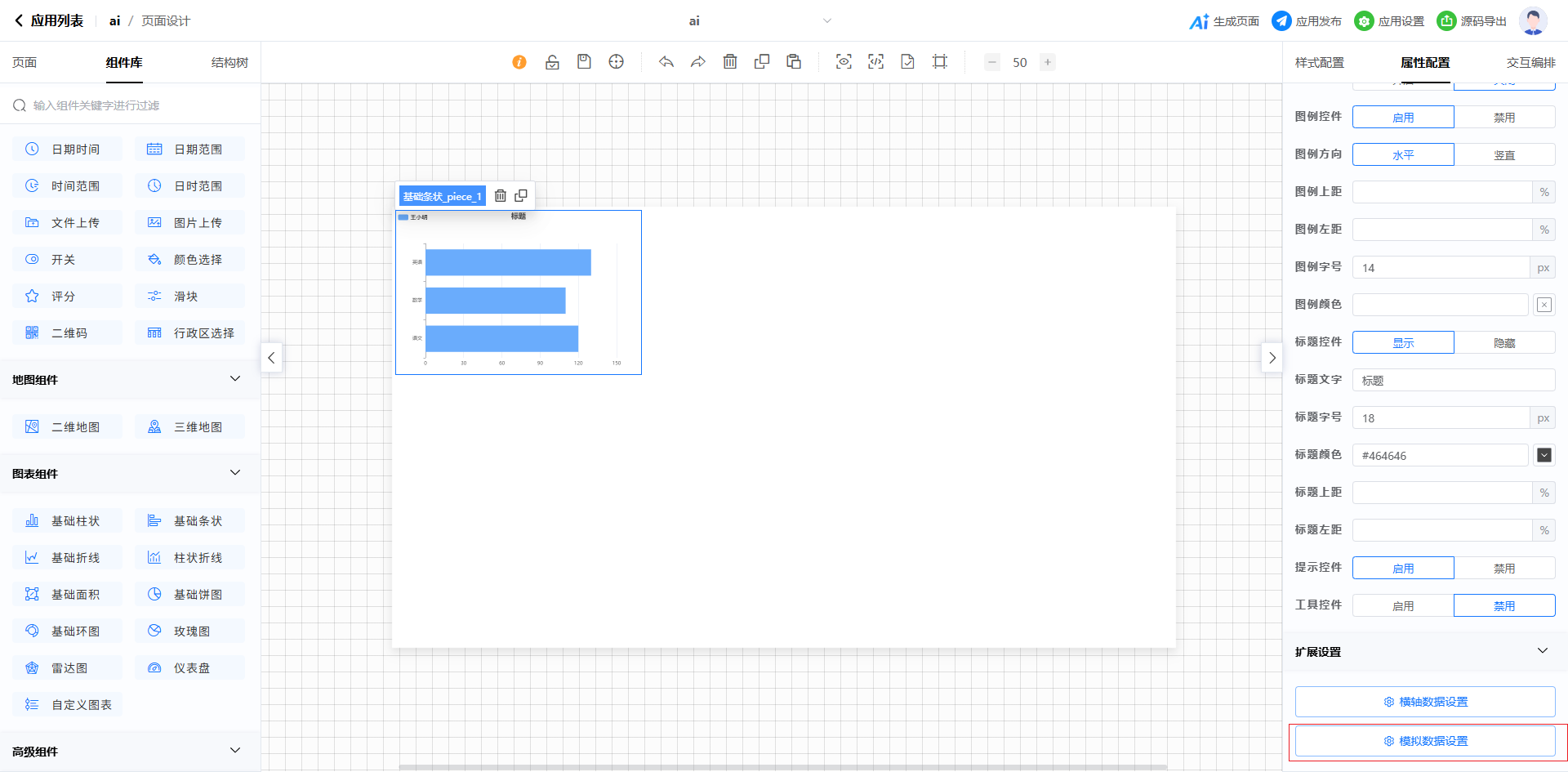Delete the selected chart via its trash icon

[501, 196]
